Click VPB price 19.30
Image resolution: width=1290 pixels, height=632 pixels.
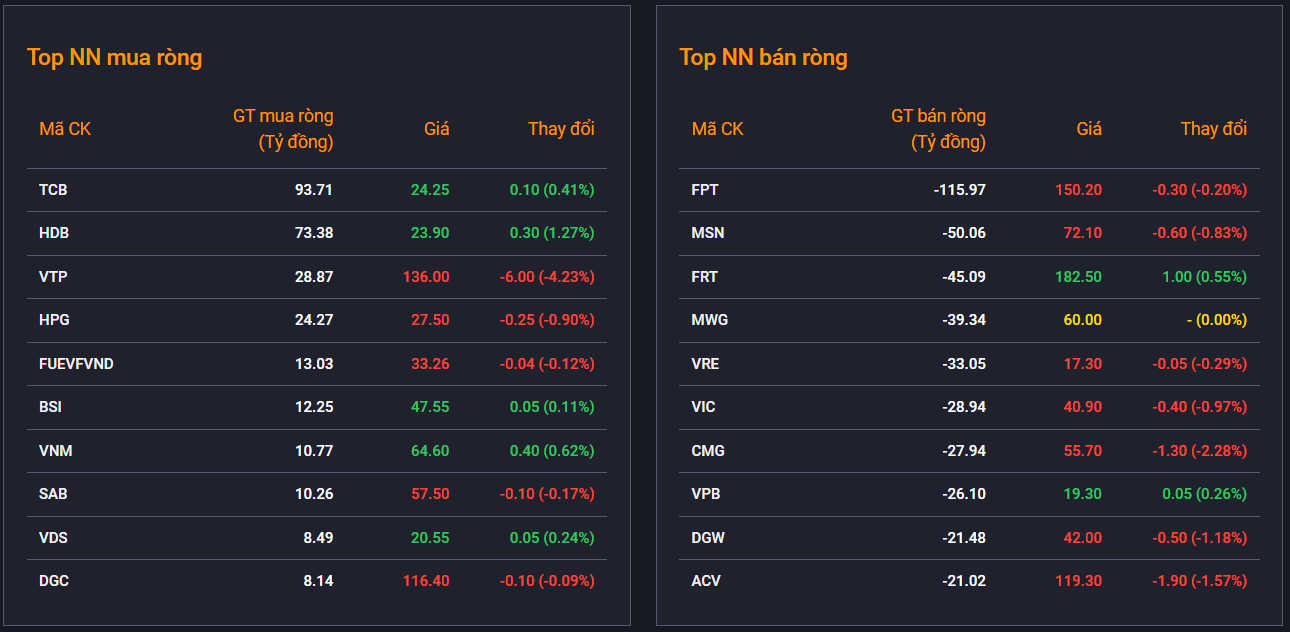(x=1083, y=494)
